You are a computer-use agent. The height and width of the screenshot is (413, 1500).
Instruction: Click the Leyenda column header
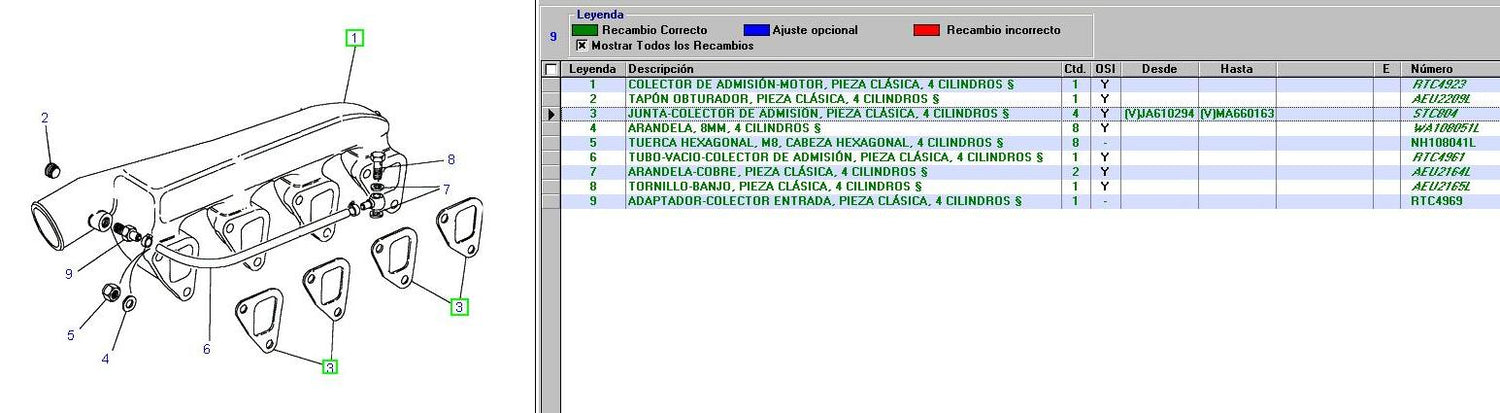pos(592,69)
